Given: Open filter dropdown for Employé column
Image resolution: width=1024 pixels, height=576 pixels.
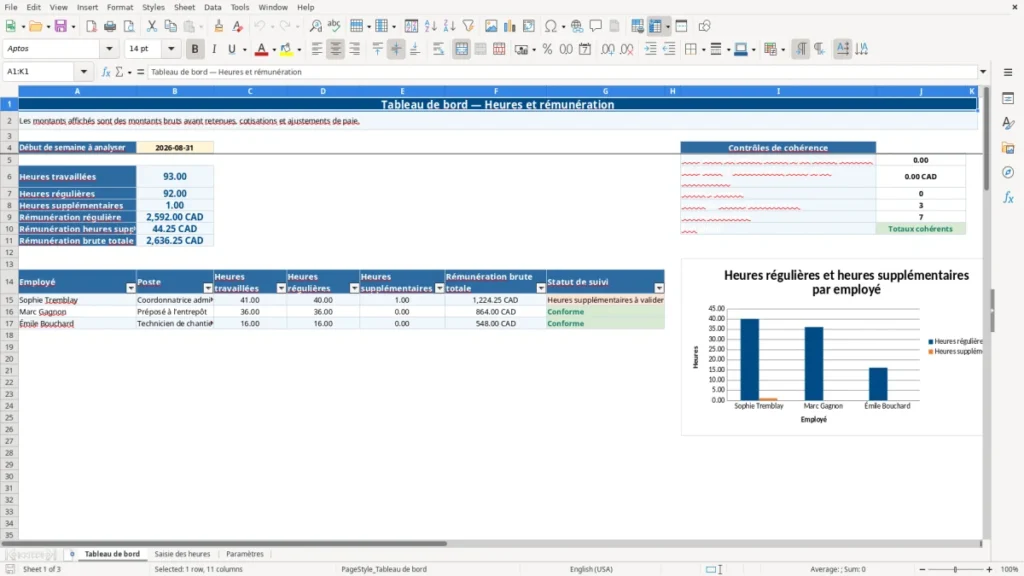Looking at the screenshot, I should click(131, 288).
